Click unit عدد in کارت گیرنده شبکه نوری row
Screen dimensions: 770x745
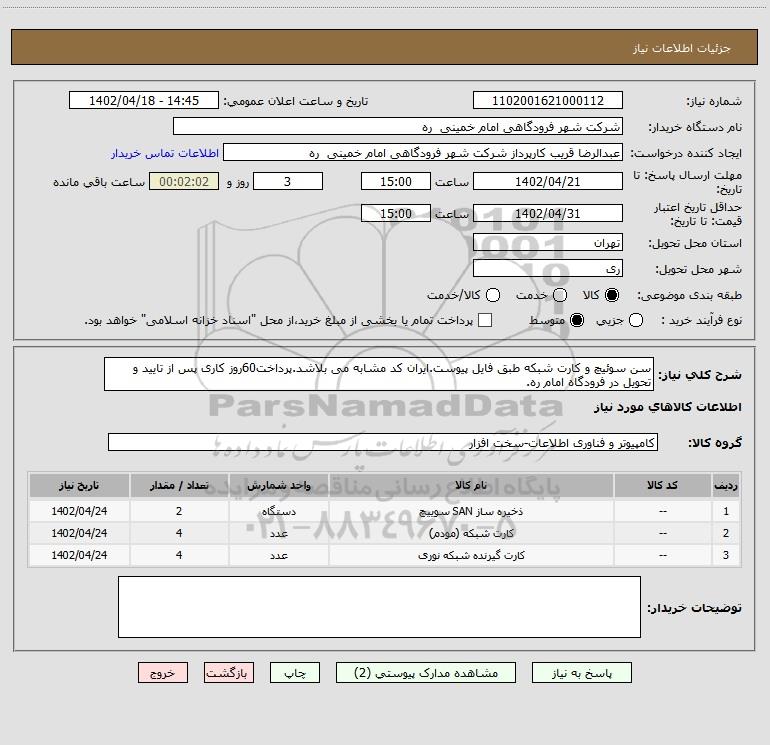[278, 555]
